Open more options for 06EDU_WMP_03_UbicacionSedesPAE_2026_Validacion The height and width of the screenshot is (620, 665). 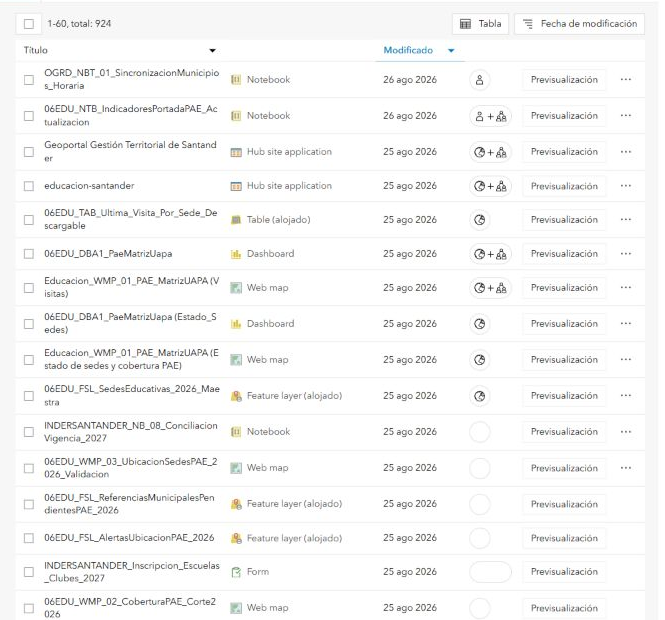(626, 468)
